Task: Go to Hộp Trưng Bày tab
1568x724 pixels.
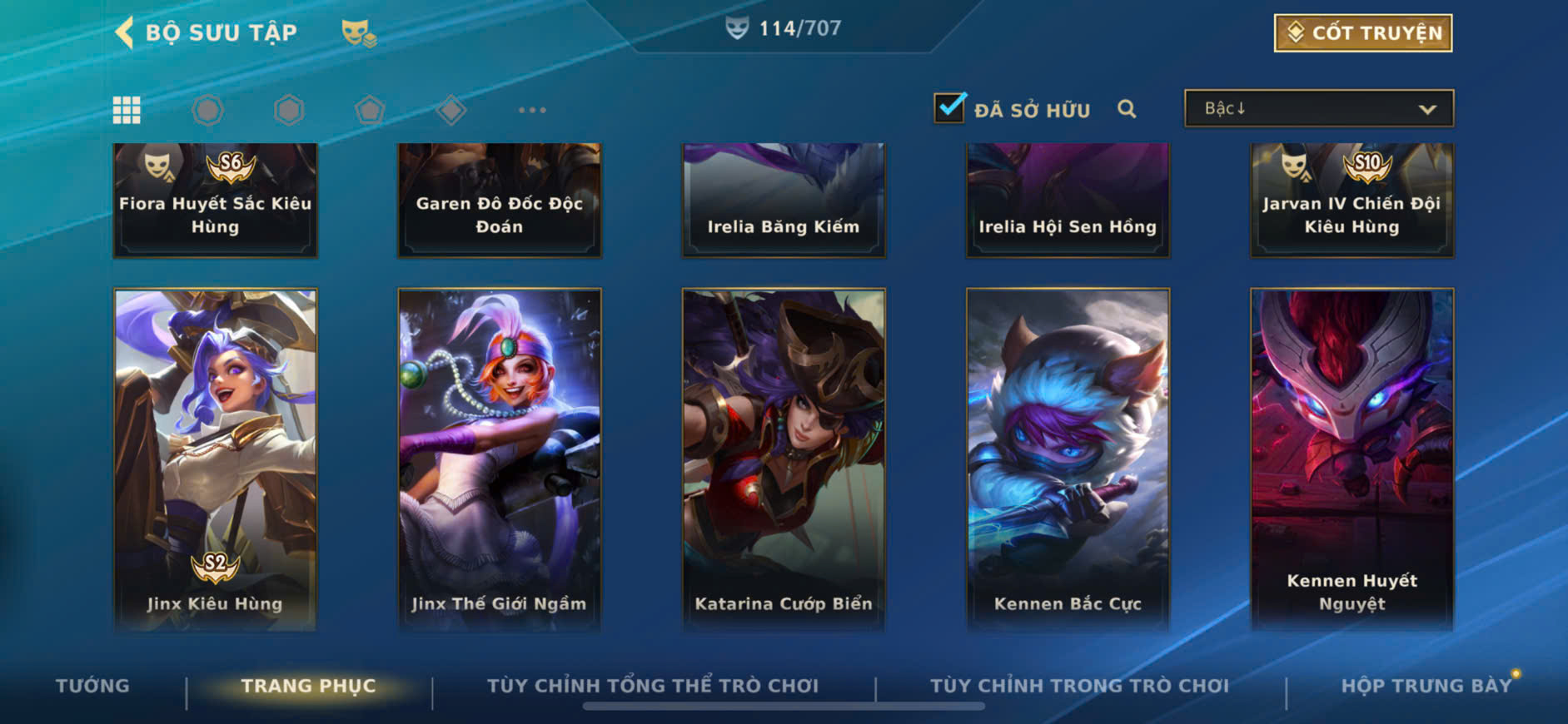Action: point(1426,686)
